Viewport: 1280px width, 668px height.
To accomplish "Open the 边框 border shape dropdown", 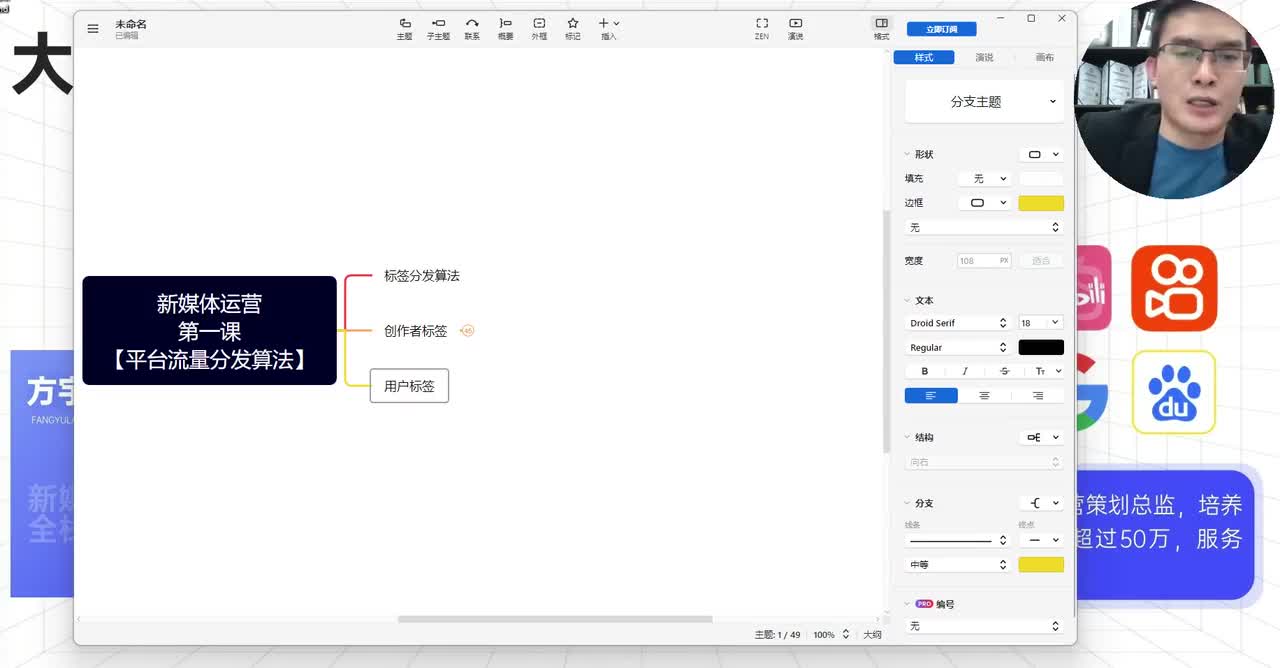I will point(985,202).
